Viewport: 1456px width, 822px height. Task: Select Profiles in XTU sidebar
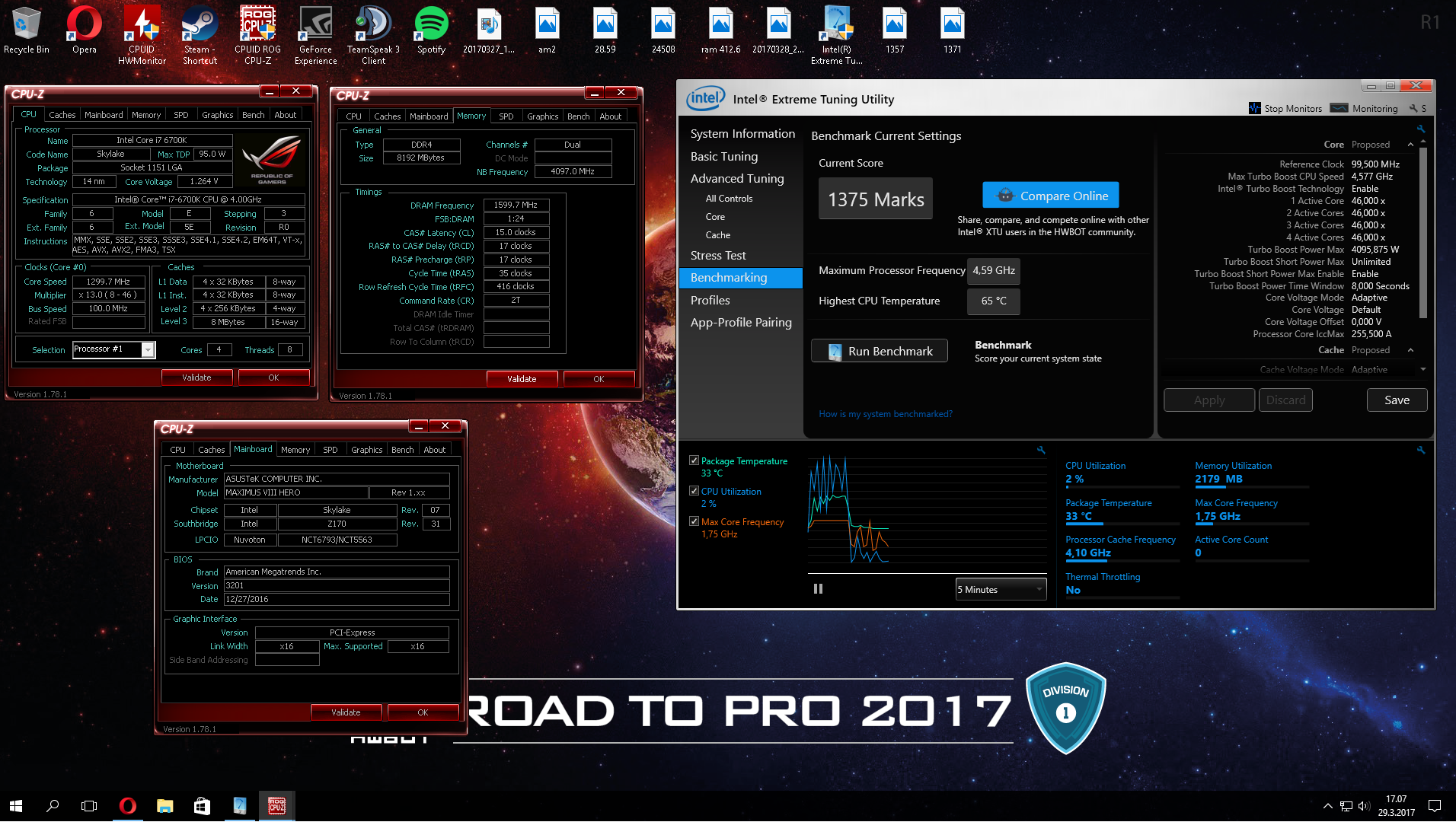coord(710,300)
